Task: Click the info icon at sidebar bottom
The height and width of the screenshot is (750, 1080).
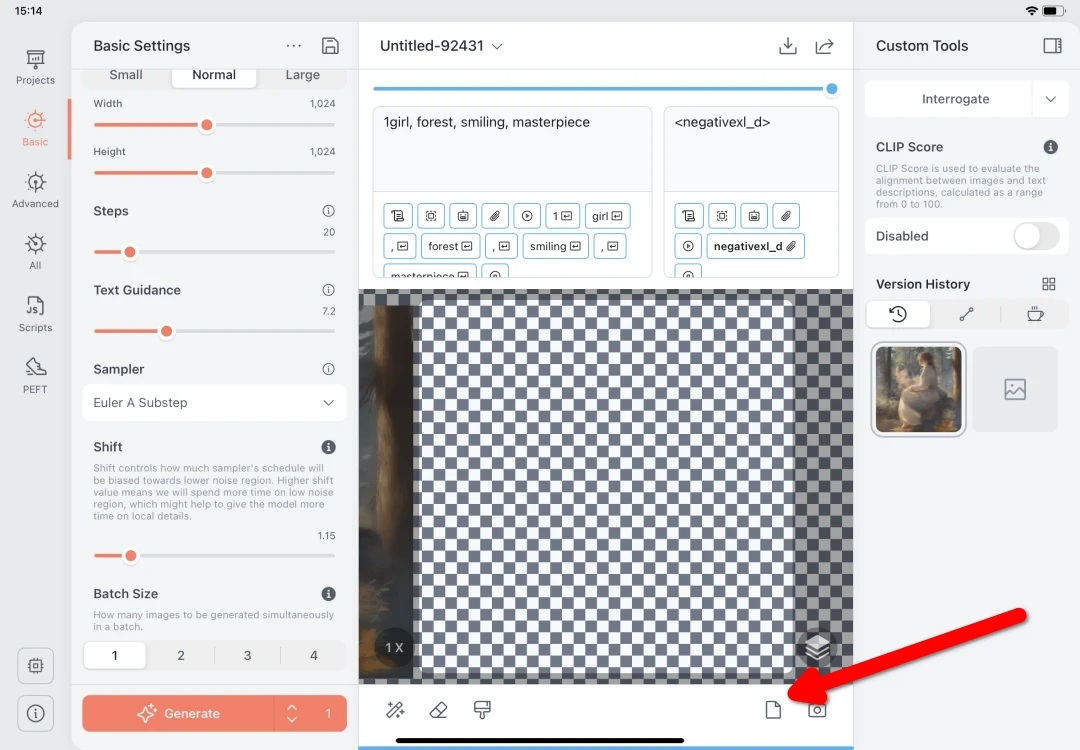Action: [x=35, y=713]
